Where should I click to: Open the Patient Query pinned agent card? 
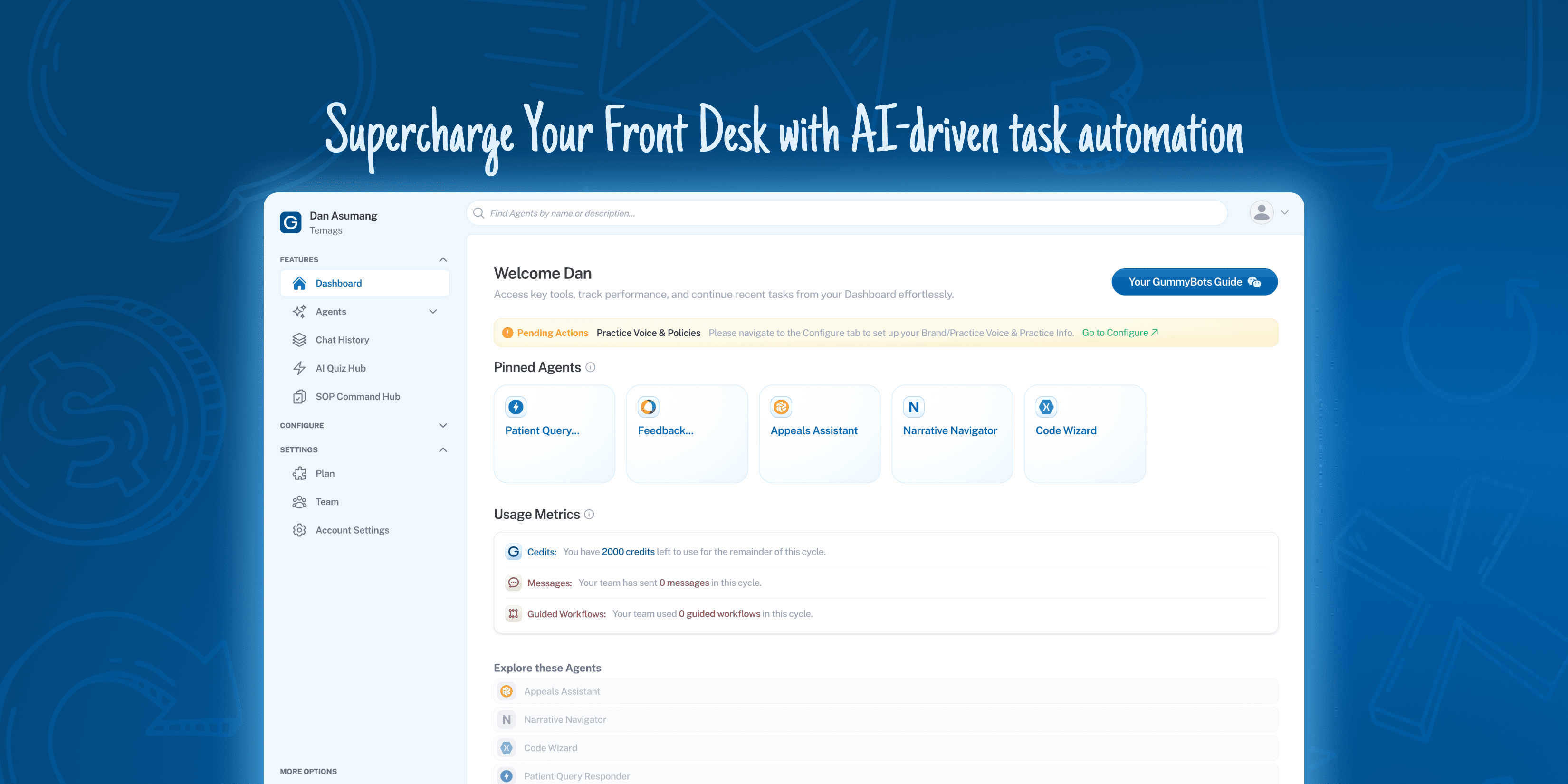coord(555,433)
